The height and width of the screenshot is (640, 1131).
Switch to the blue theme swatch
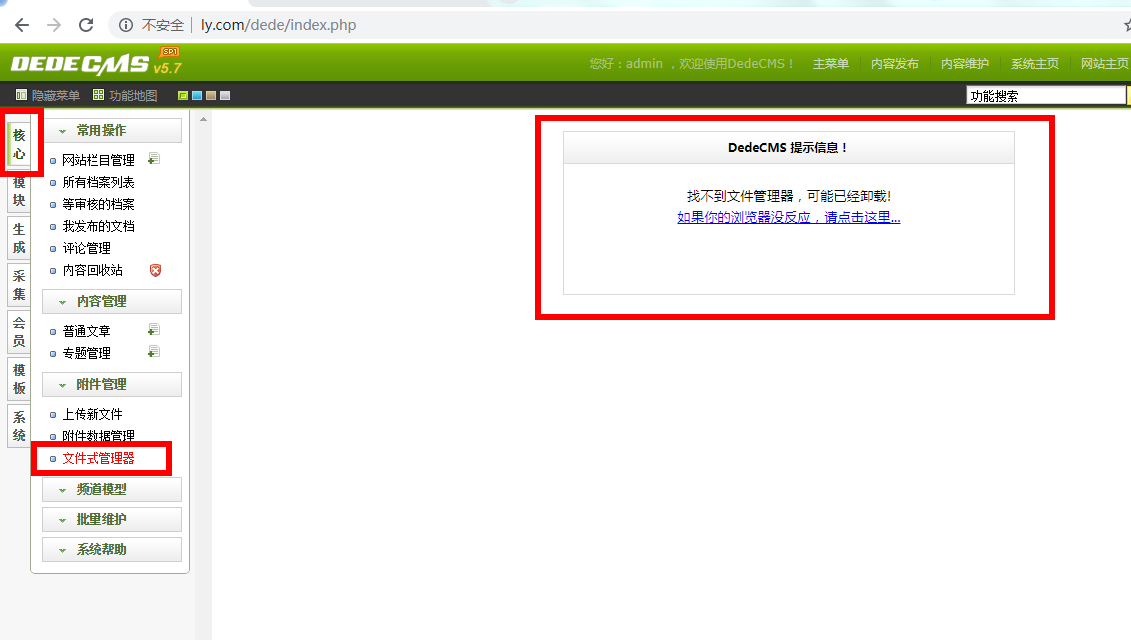[197, 96]
